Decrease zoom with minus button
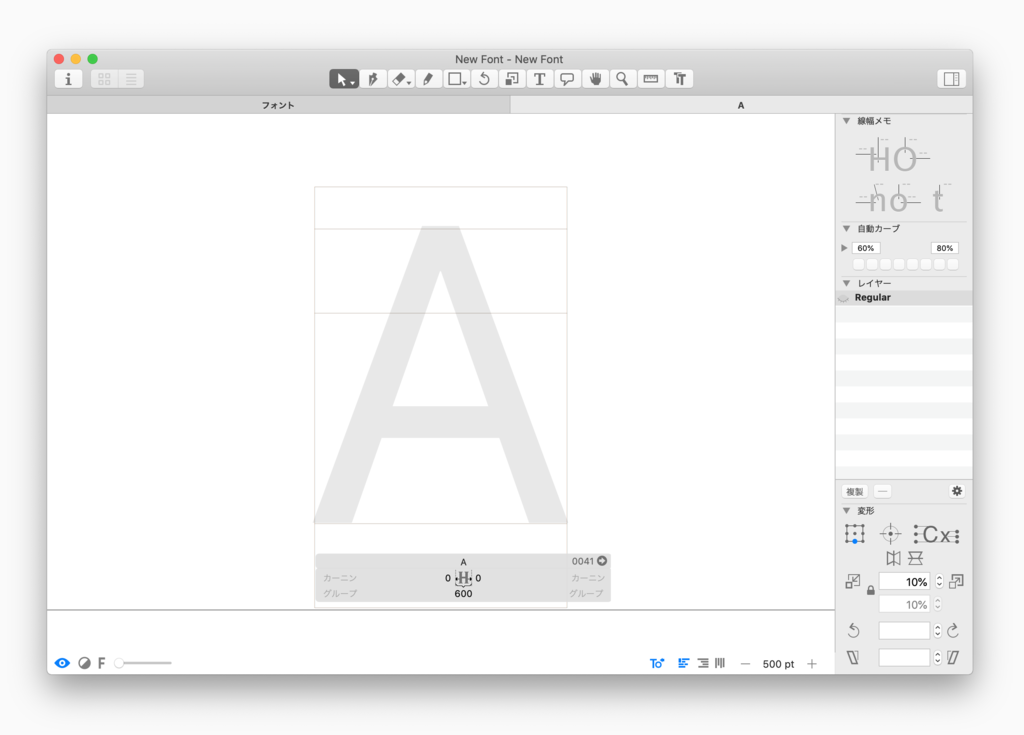The image size is (1024, 735). [745, 664]
